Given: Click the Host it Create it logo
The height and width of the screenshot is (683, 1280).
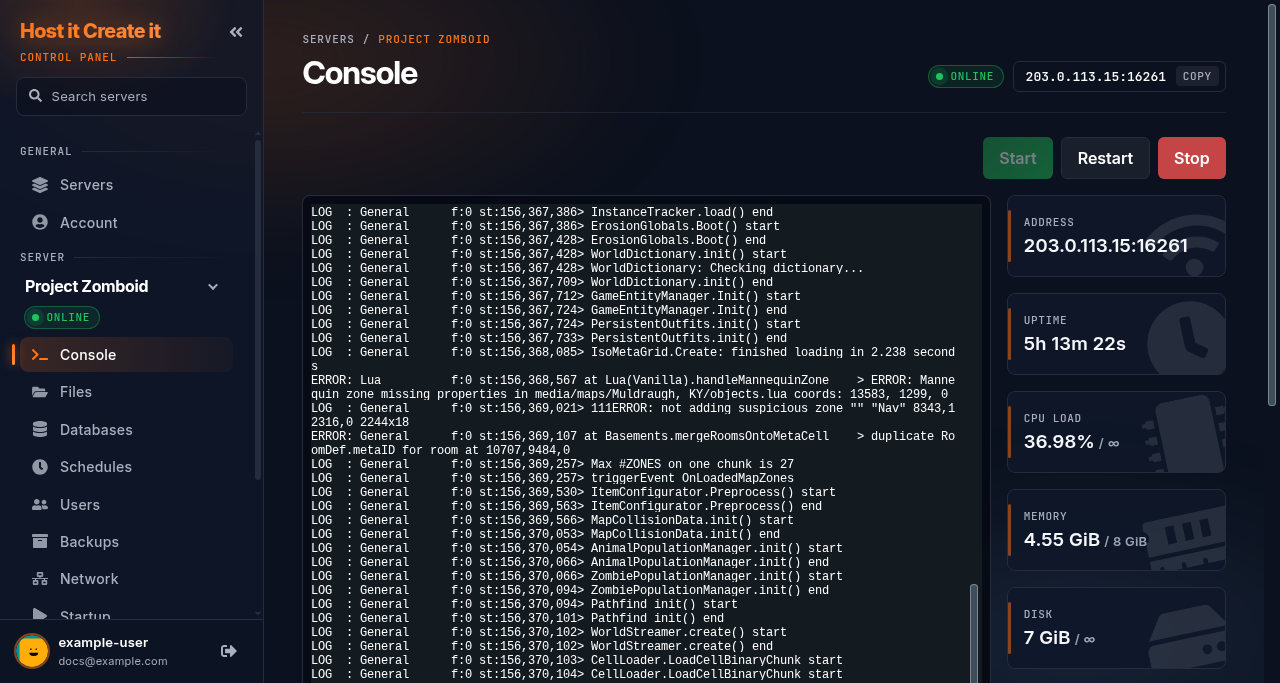Looking at the screenshot, I should pyautogui.click(x=90, y=31).
